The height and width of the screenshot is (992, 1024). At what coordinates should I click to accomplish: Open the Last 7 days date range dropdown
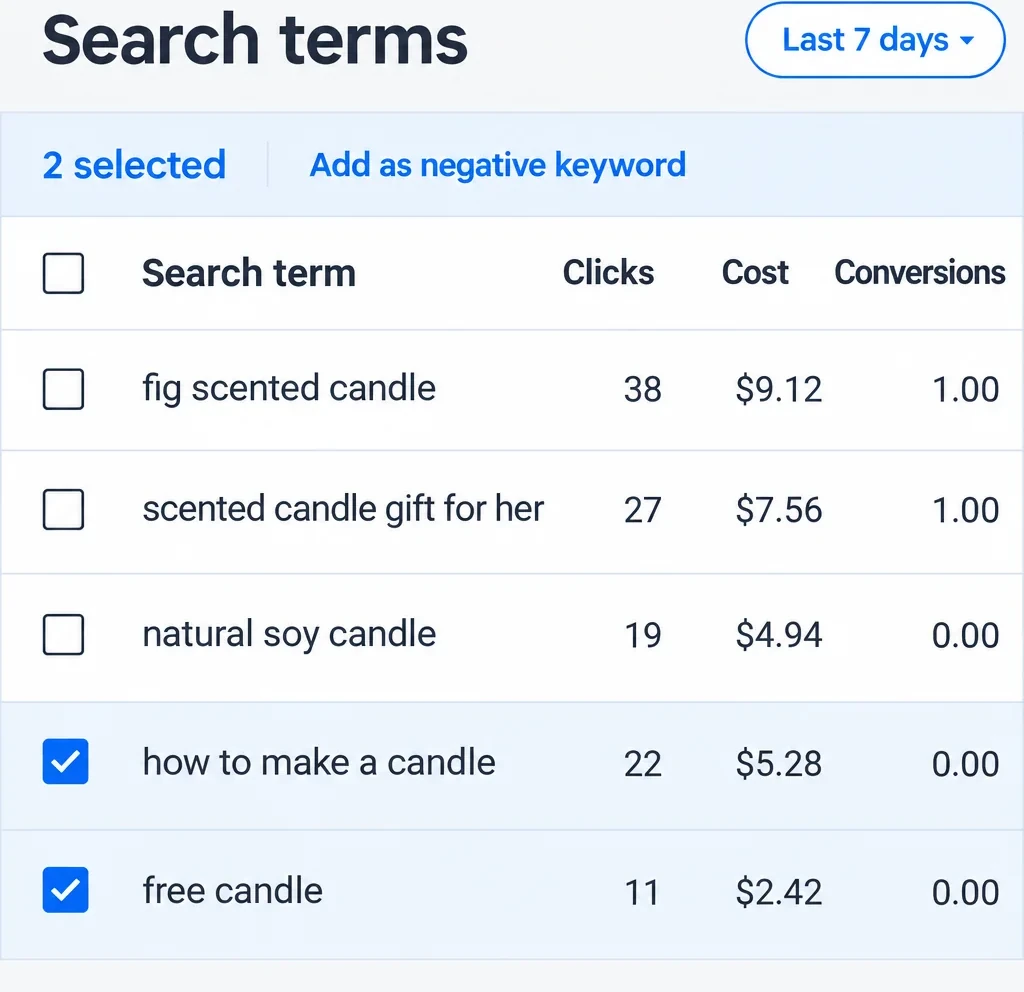click(874, 40)
